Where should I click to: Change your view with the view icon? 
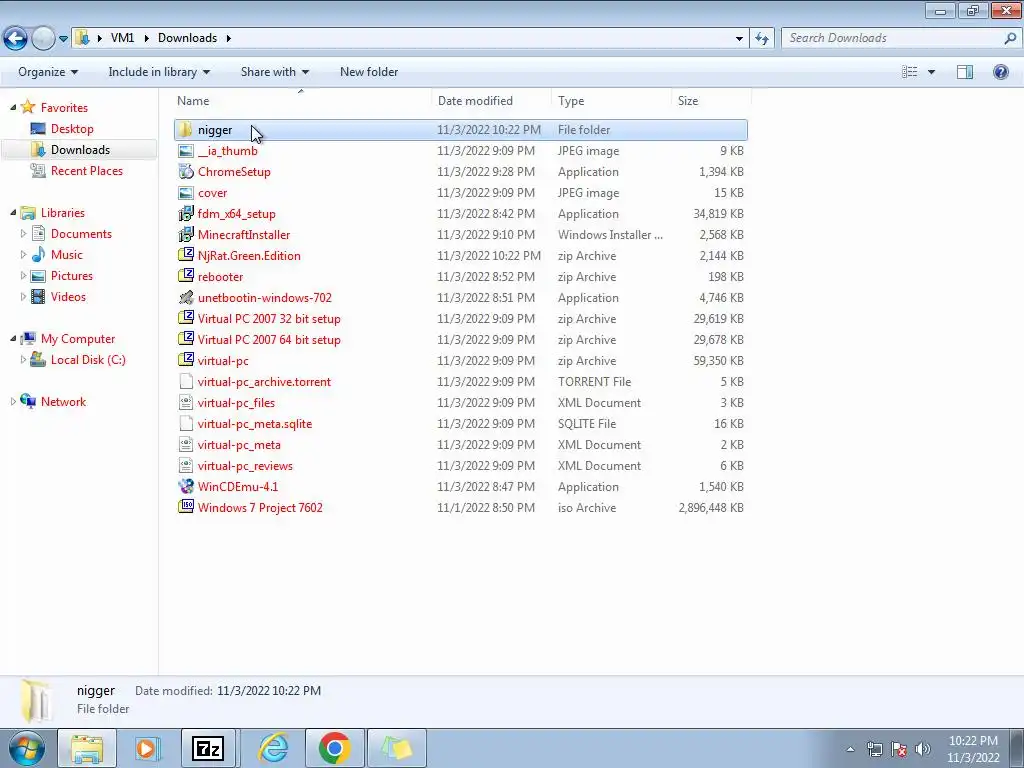click(909, 72)
